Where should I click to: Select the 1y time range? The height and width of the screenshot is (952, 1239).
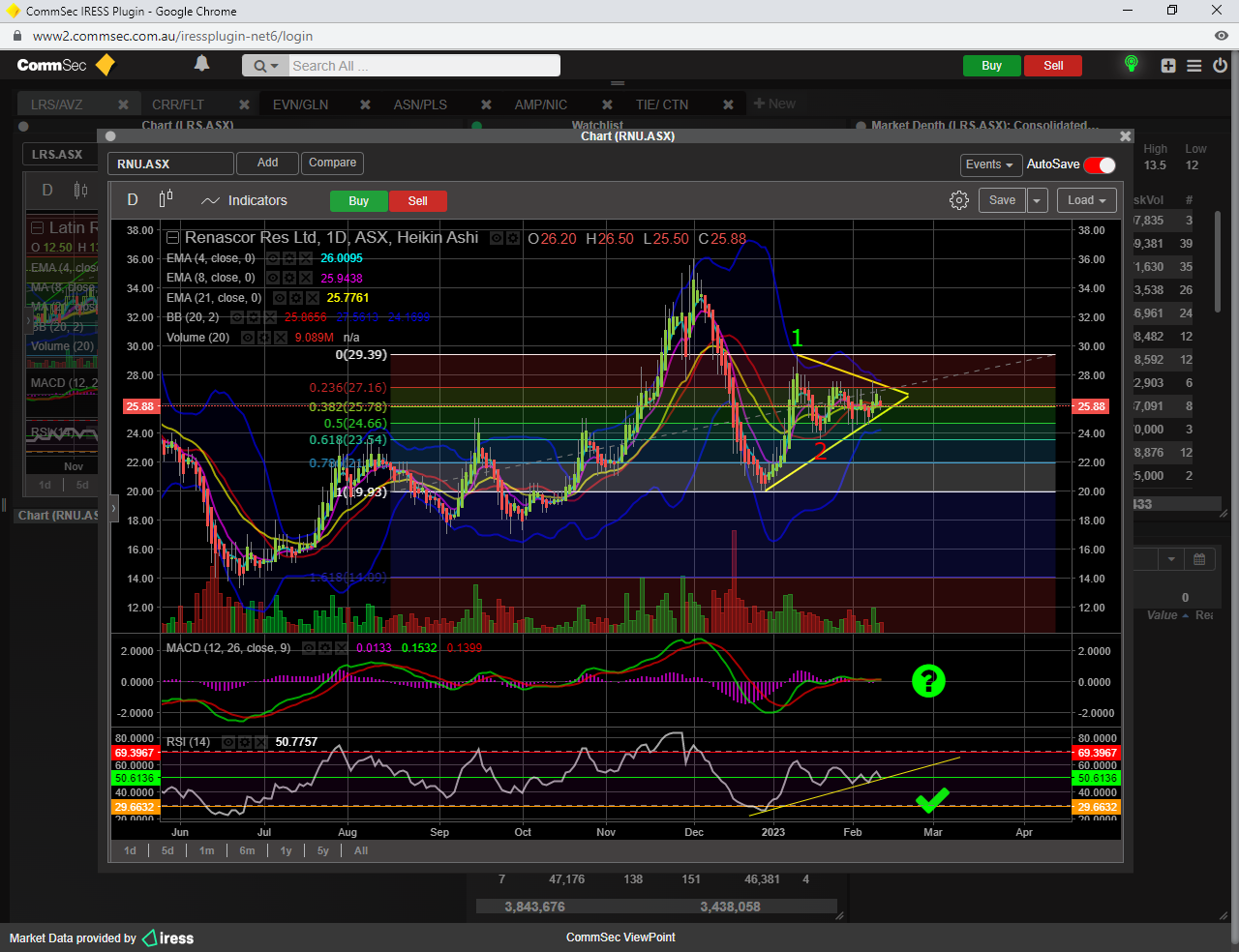[x=287, y=850]
